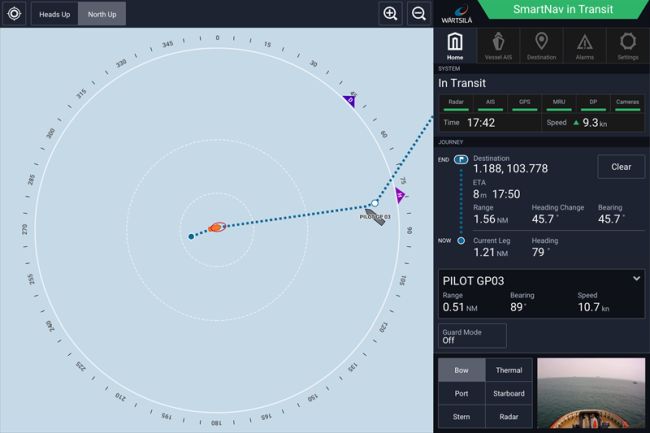Click the route start point dot
The height and width of the screenshot is (433, 650).
(x=191, y=237)
